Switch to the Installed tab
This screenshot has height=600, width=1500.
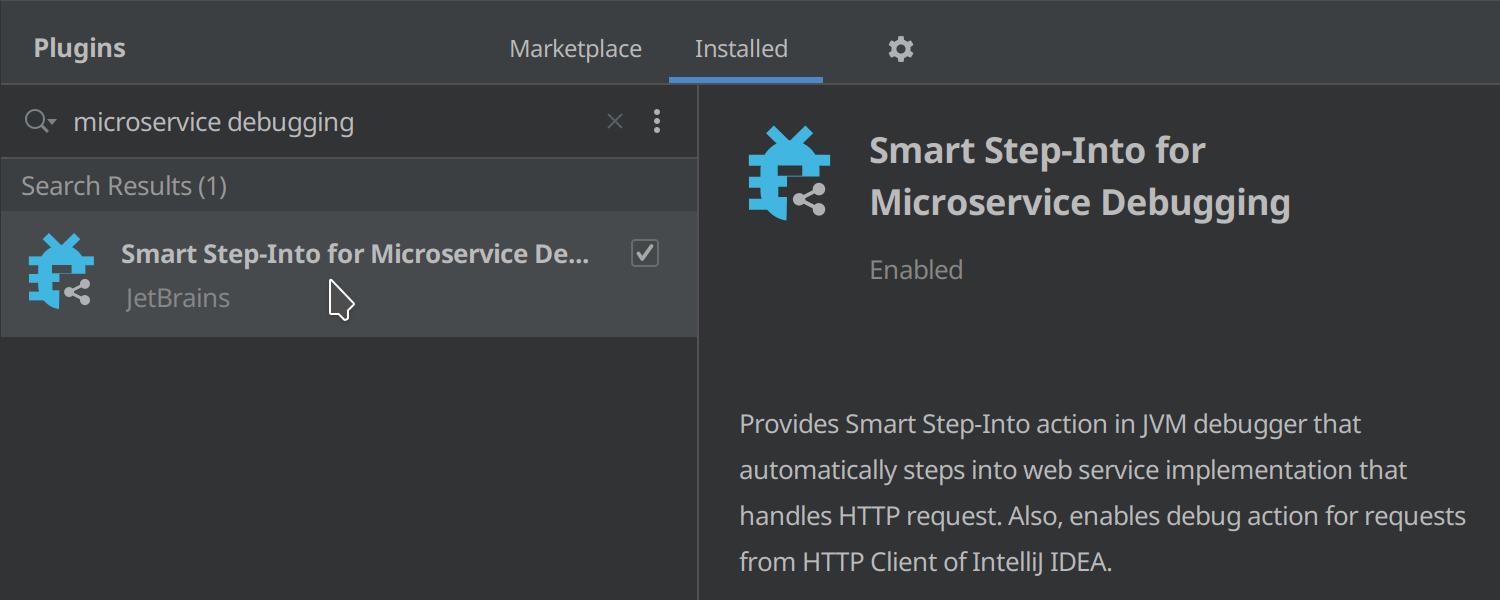click(x=741, y=49)
